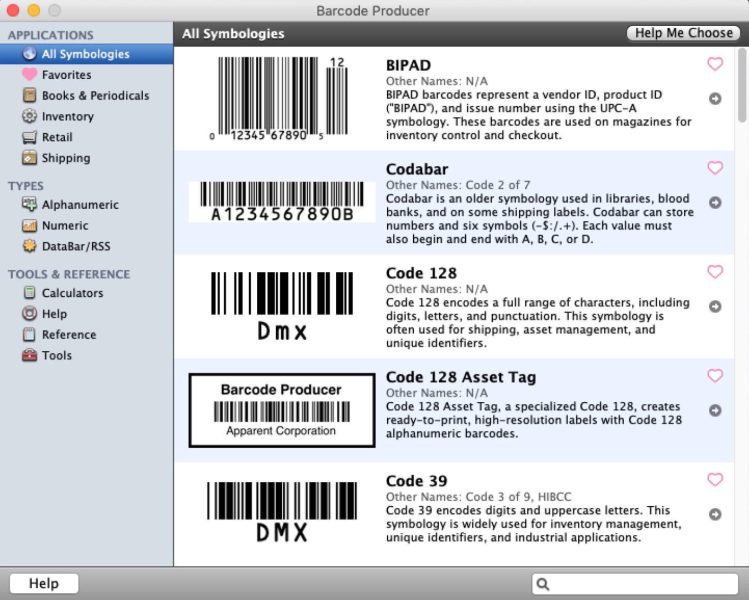749x600 pixels.
Task: Click the Inventory gear icon
Action: click(x=29, y=116)
